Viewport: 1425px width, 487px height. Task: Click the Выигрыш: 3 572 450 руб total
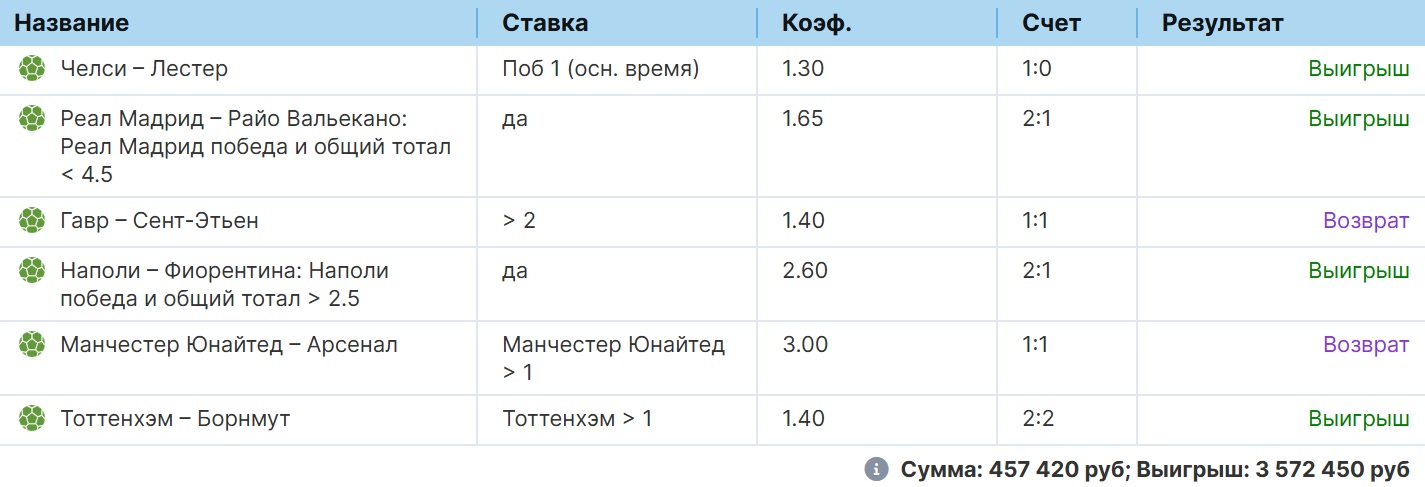click(x=1273, y=469)
